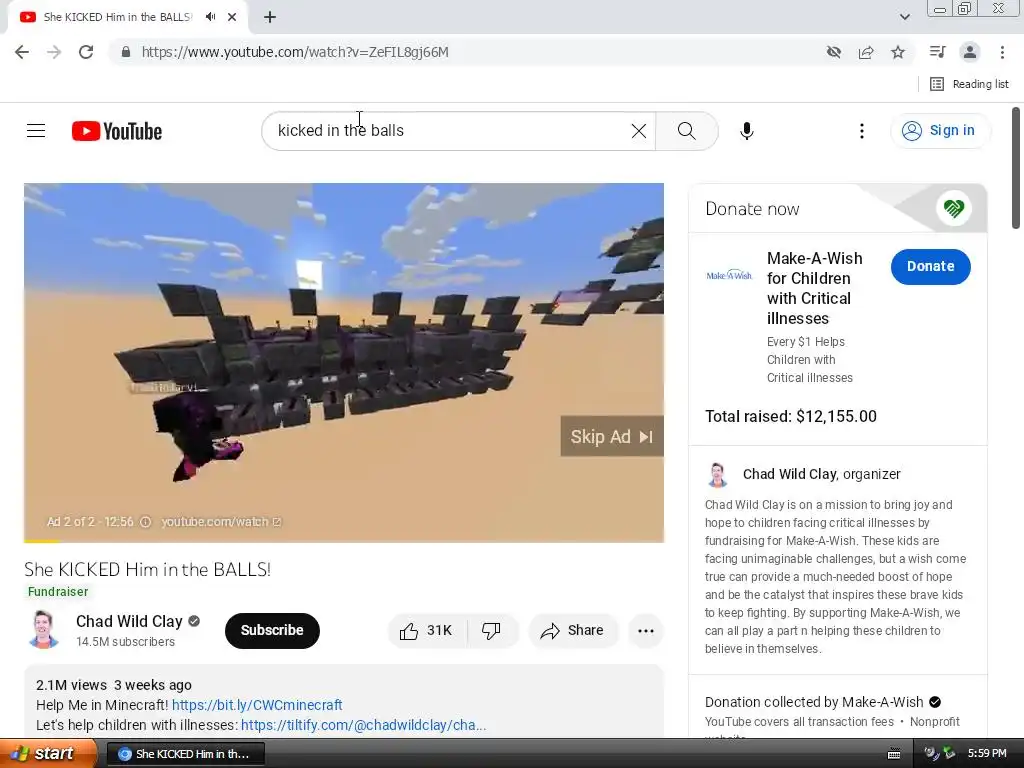The width and height of the screenshot is (1024, 768).
Task: Open the ad info circle icon
Action: [146, 522]
